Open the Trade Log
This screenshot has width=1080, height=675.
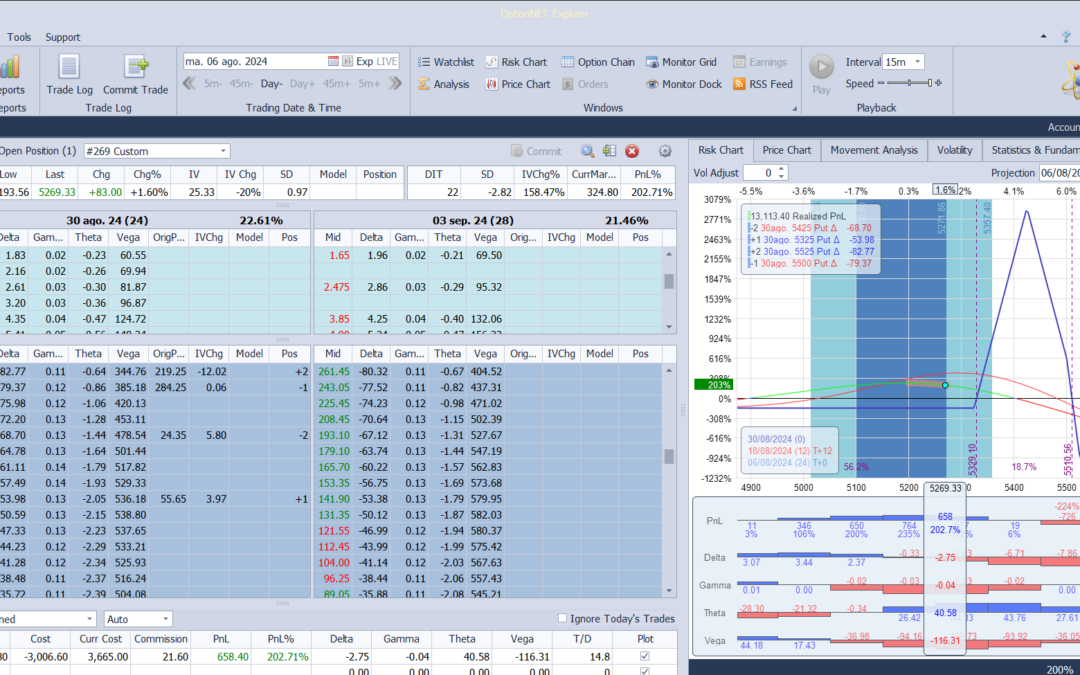click(69, 74)
